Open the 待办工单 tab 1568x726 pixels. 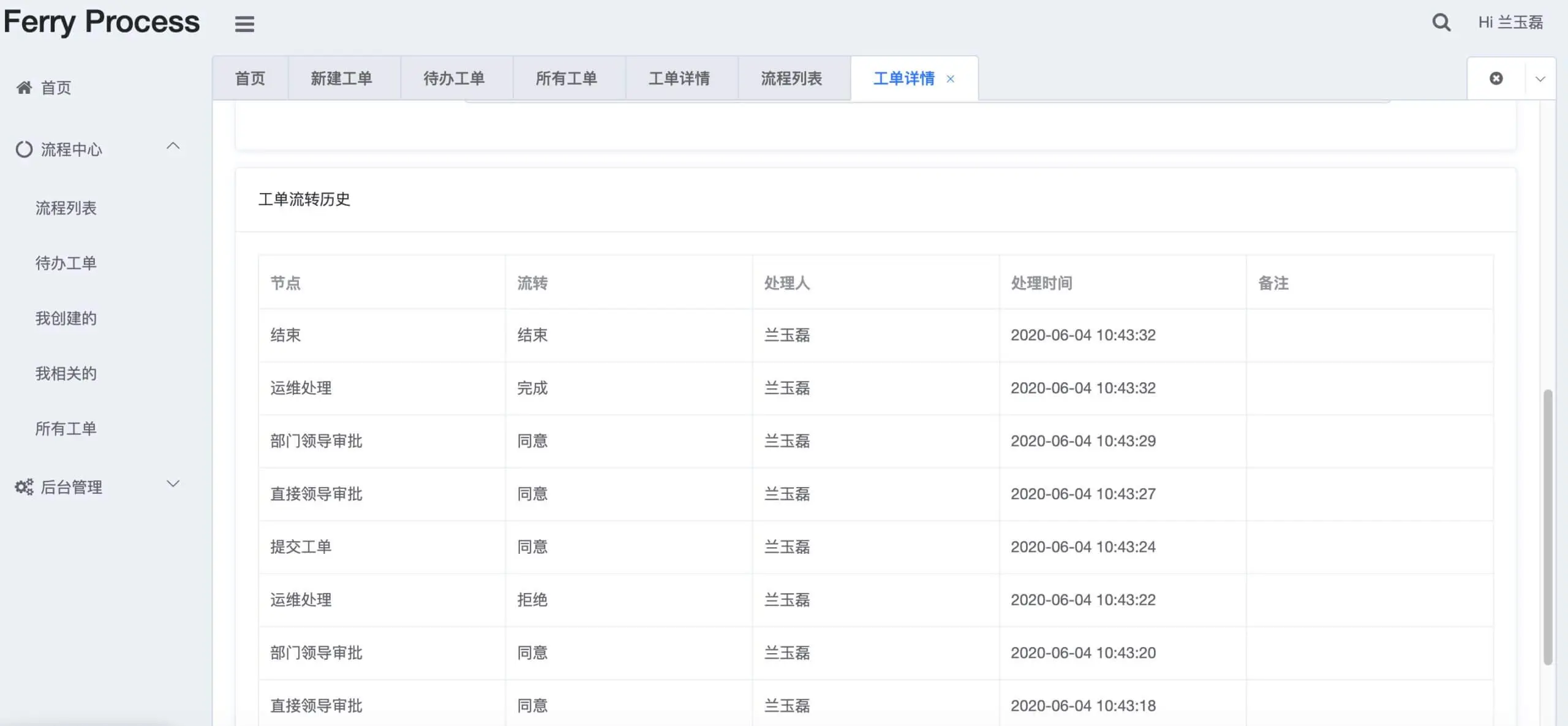tap(454, 78)
